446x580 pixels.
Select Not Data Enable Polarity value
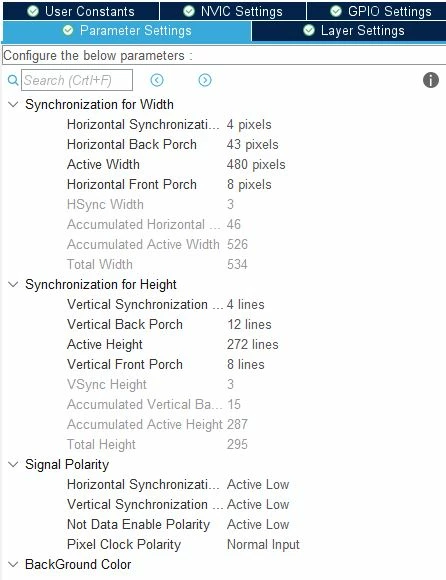(258, 525)
